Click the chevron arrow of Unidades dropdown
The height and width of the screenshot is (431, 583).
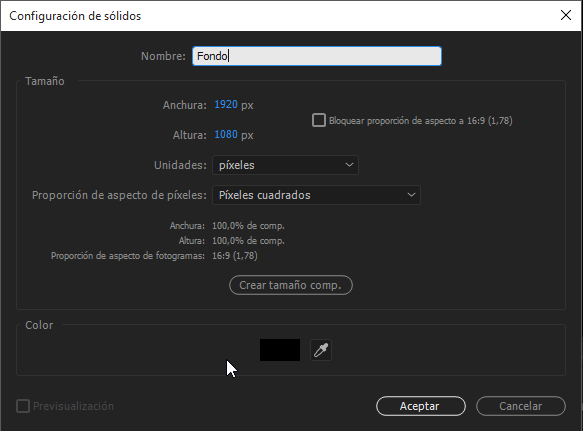click(349, 165)
